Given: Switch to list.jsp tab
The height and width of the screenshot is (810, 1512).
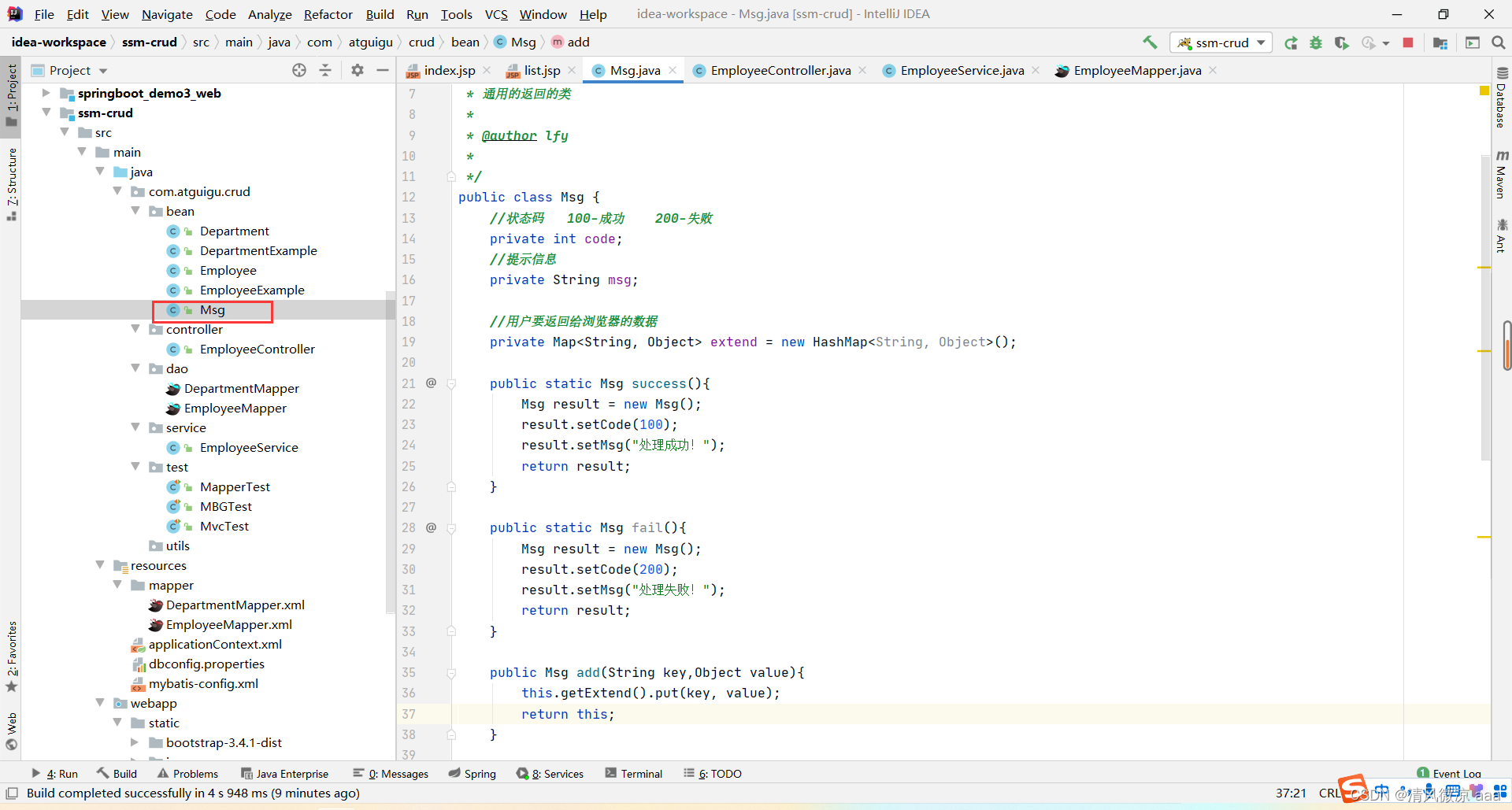Looking at the screenshot, I should coord(541,70).
